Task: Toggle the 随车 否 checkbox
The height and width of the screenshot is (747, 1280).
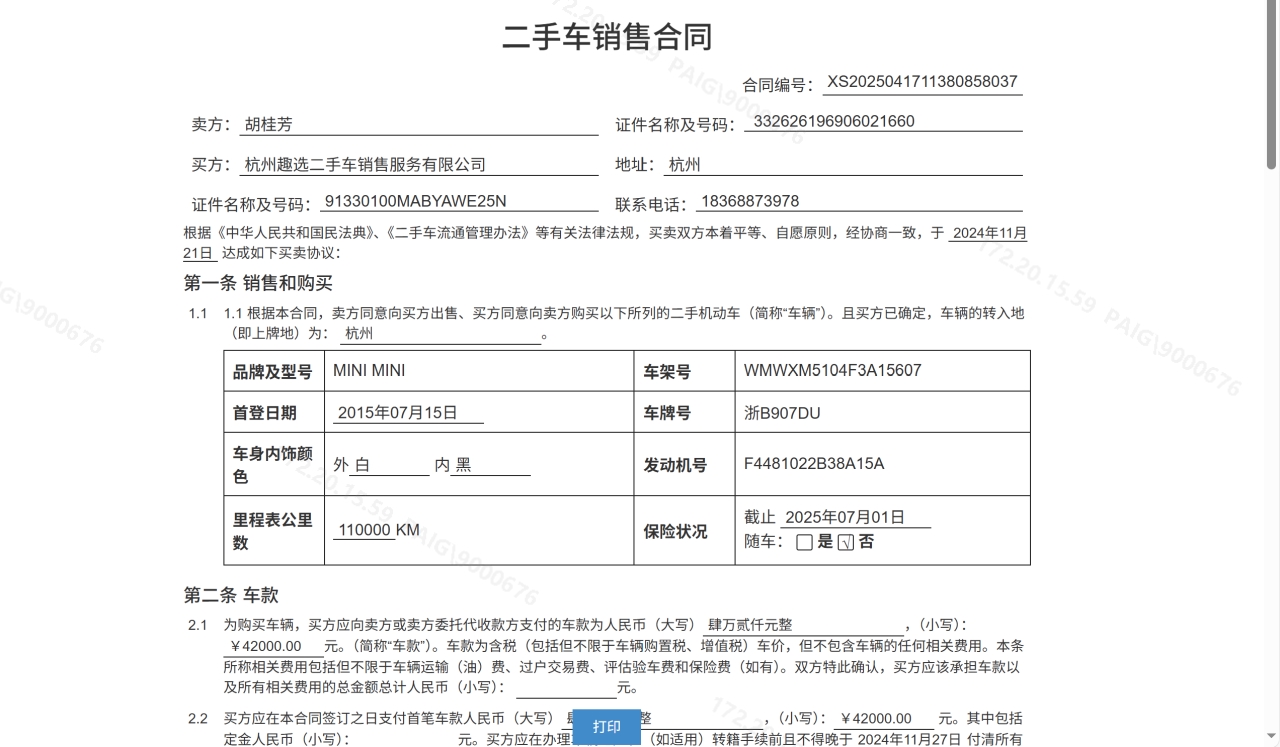Action: [x=845, y=543]
